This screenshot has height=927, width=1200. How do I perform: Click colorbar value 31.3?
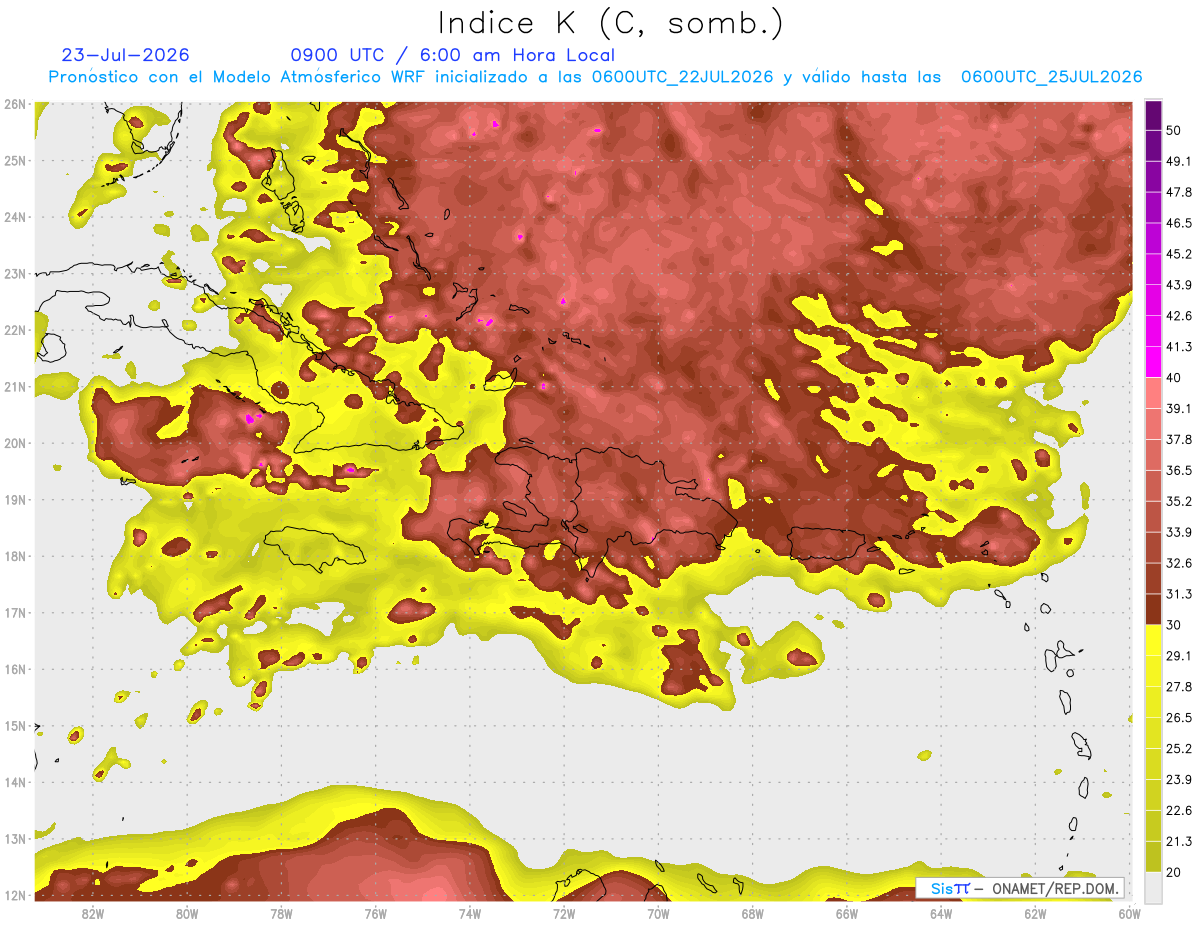click(x=1179, y=594)
